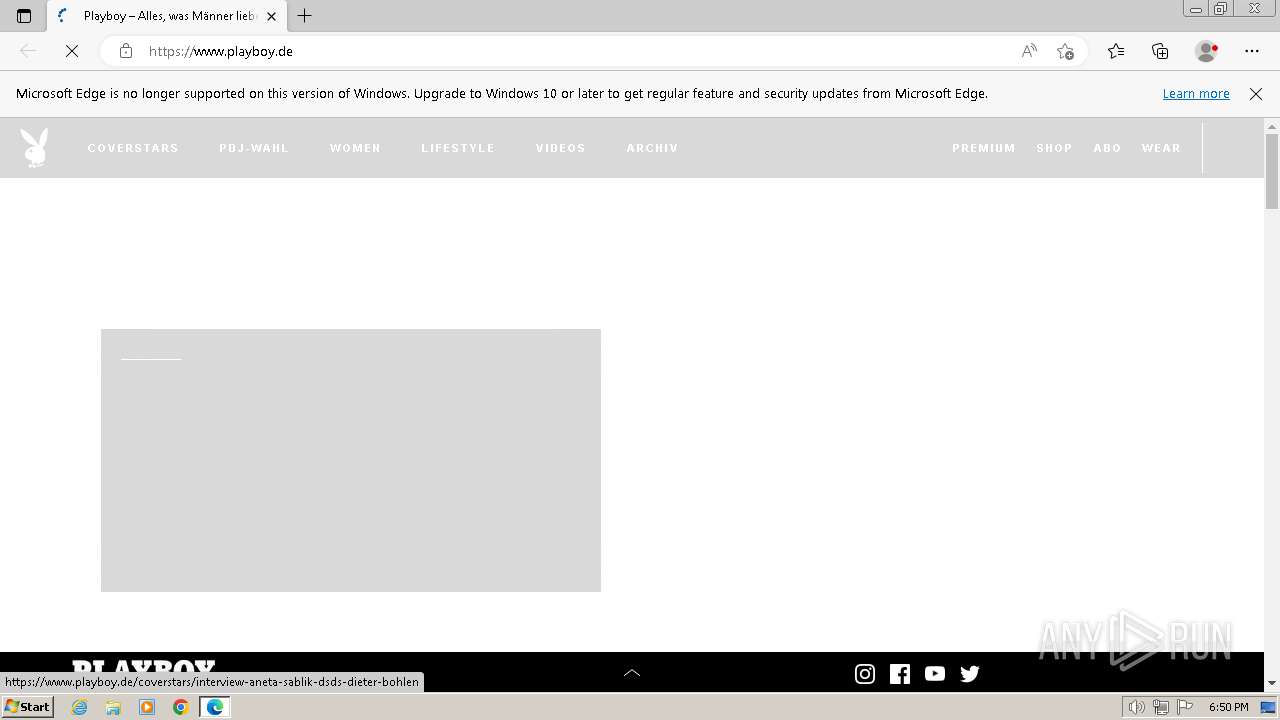The width and height of the screenshot is (1280, 720).
Task: Click the volume speaker tray icon
Action: pyautogui.click(x=1136, y=707)
